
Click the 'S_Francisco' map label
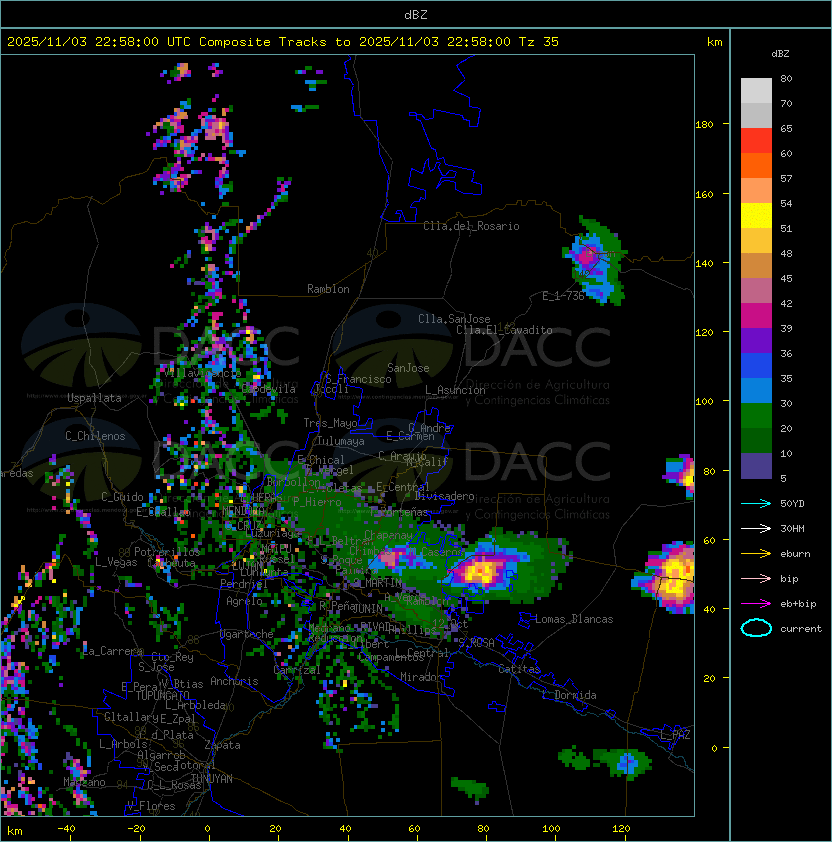[358, 379]
